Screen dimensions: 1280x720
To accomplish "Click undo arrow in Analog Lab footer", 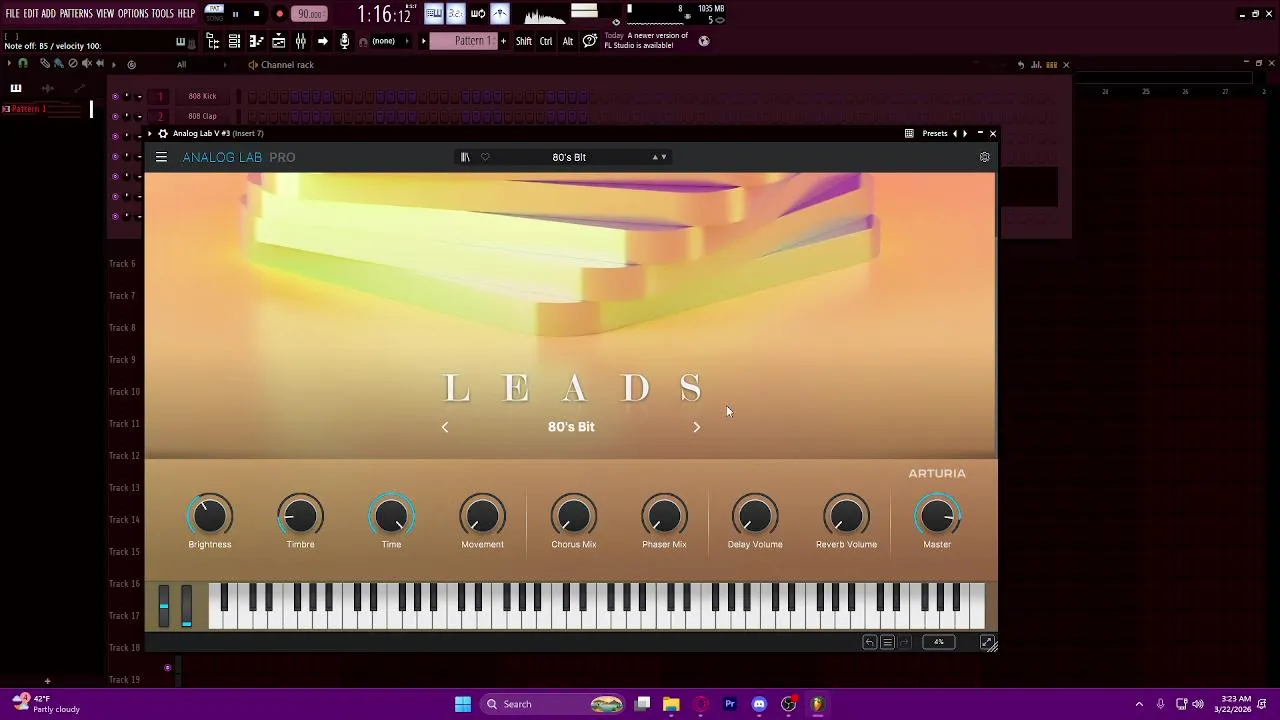I will pyautogui.click(x=869, y=643).
